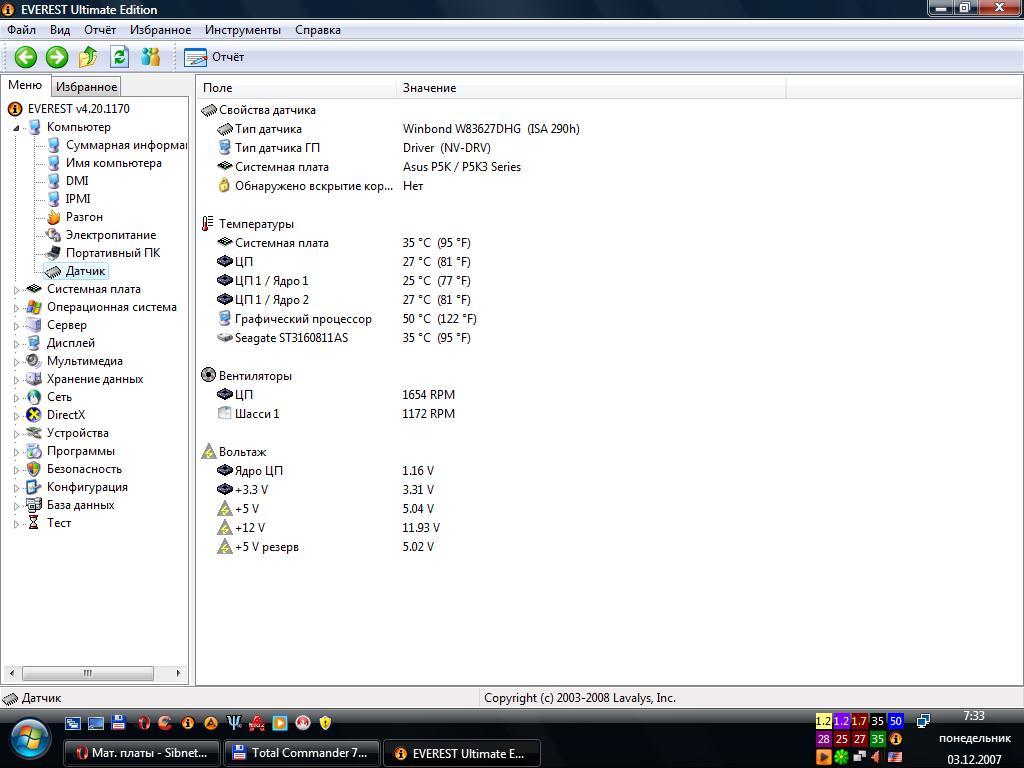Viewport: 1024px width, 768px height.
Task: Open the Справка menu
Action: (318, 30)
